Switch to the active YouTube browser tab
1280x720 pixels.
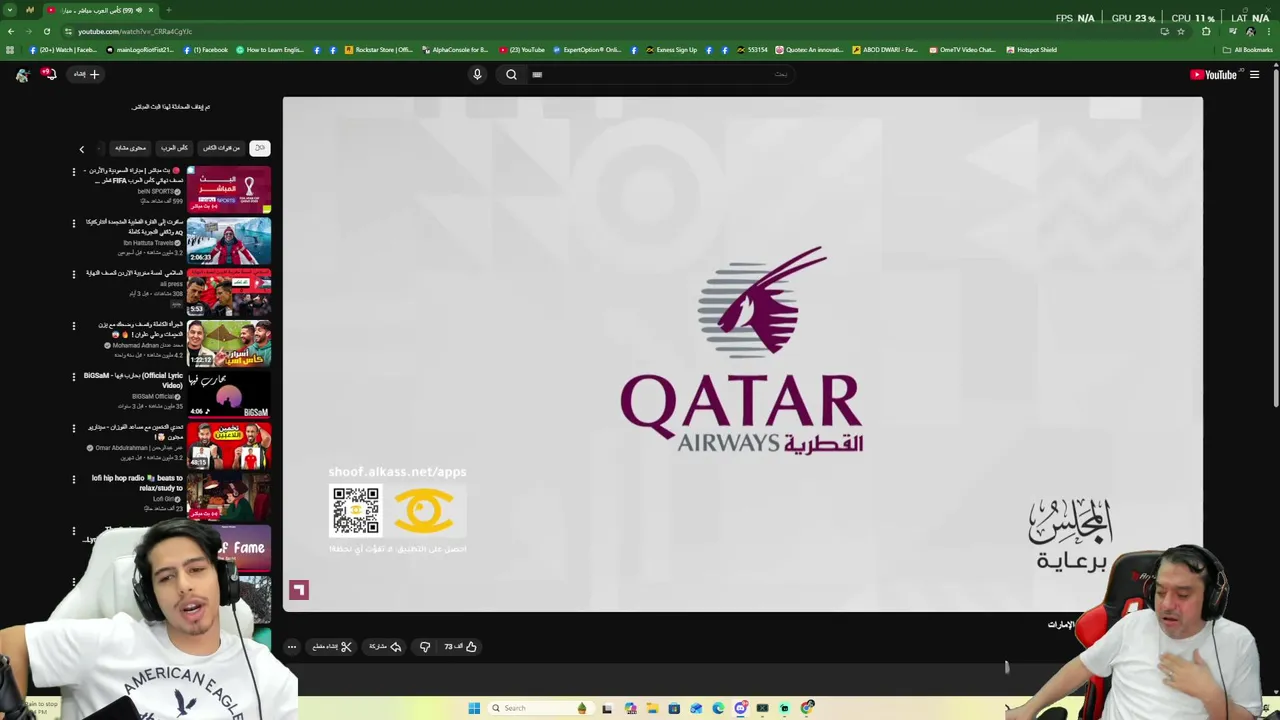[101, 10]
